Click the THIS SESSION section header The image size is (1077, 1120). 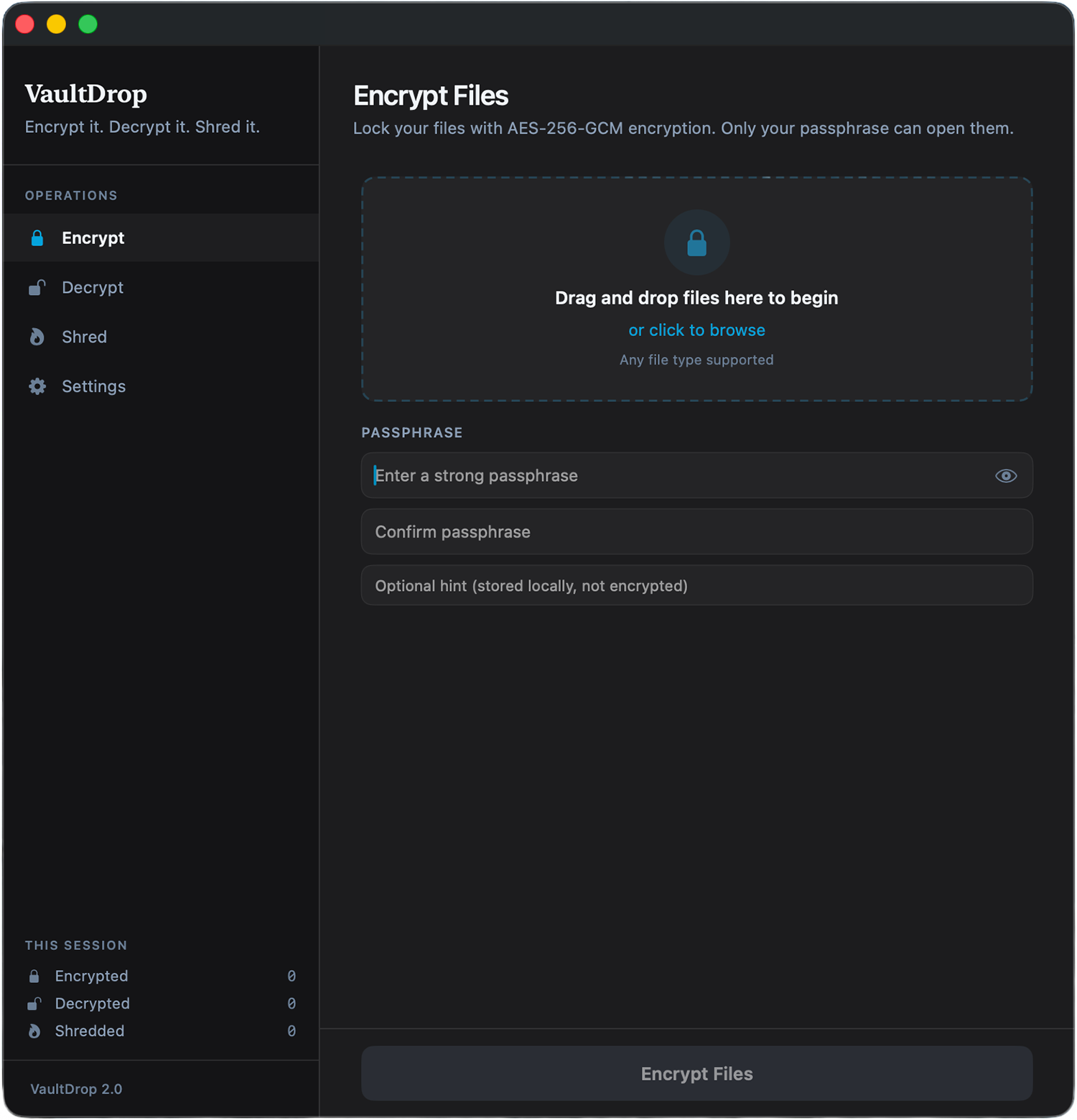click(x=76, y=946)
